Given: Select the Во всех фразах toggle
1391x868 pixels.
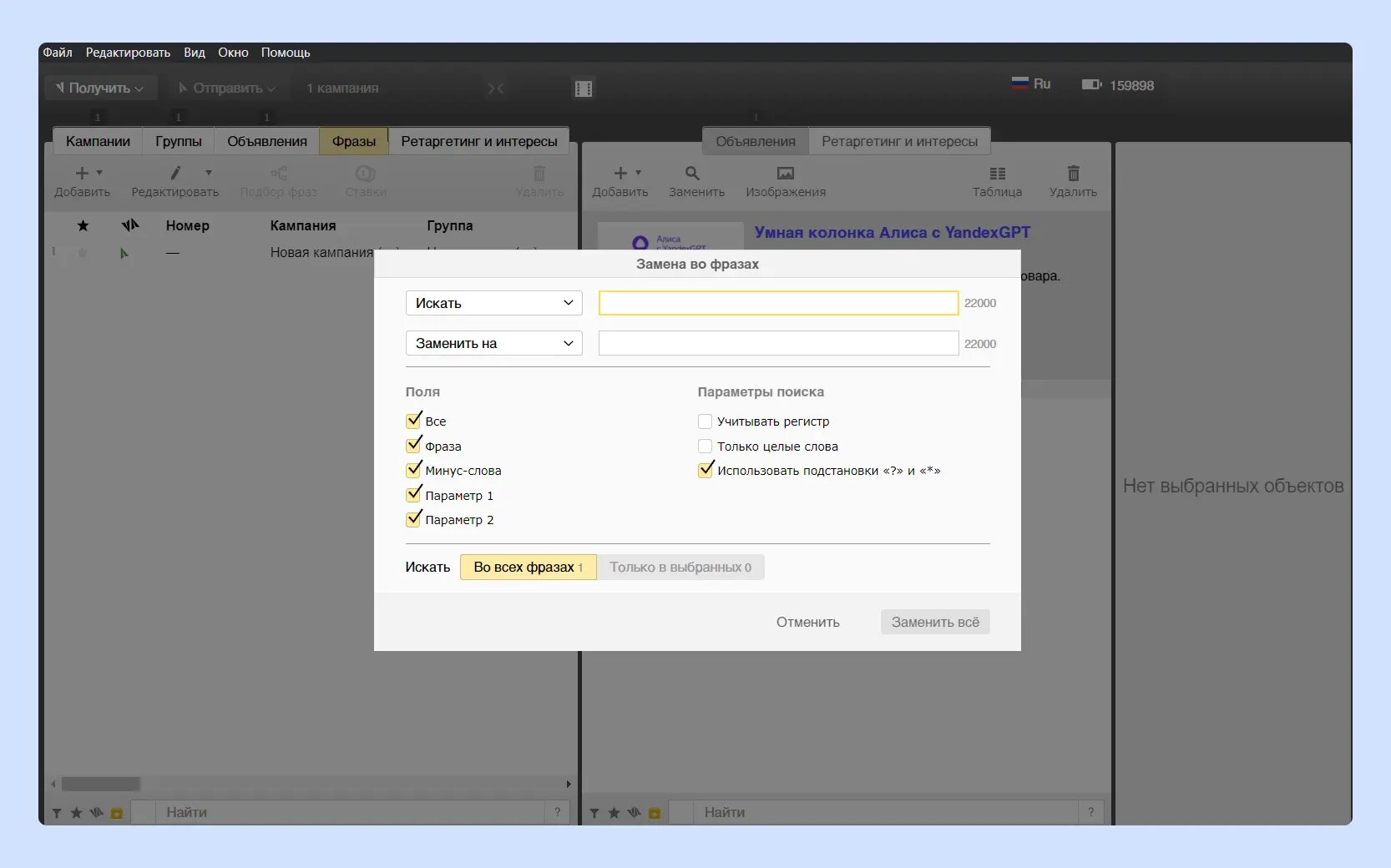Looking at the screenshot, I should (x=529, y=568).
